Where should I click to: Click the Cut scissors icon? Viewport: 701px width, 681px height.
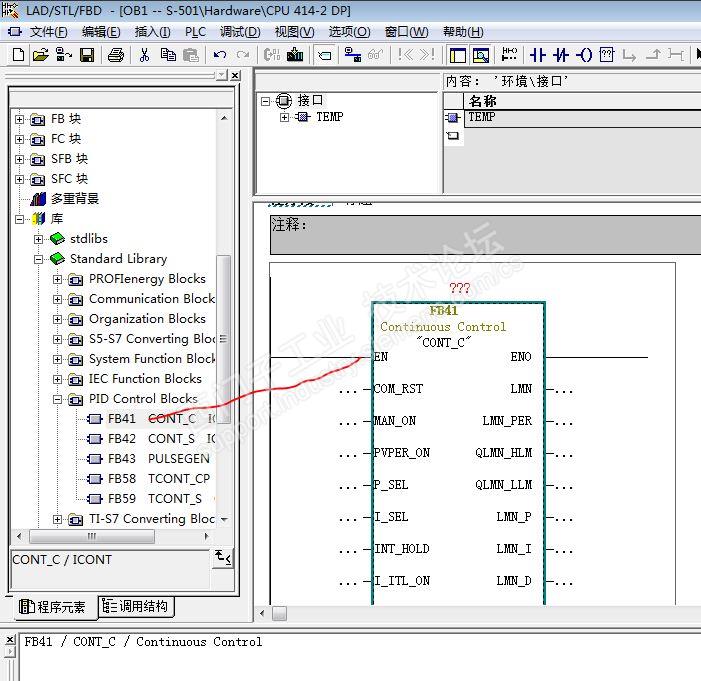click(144, 55)
